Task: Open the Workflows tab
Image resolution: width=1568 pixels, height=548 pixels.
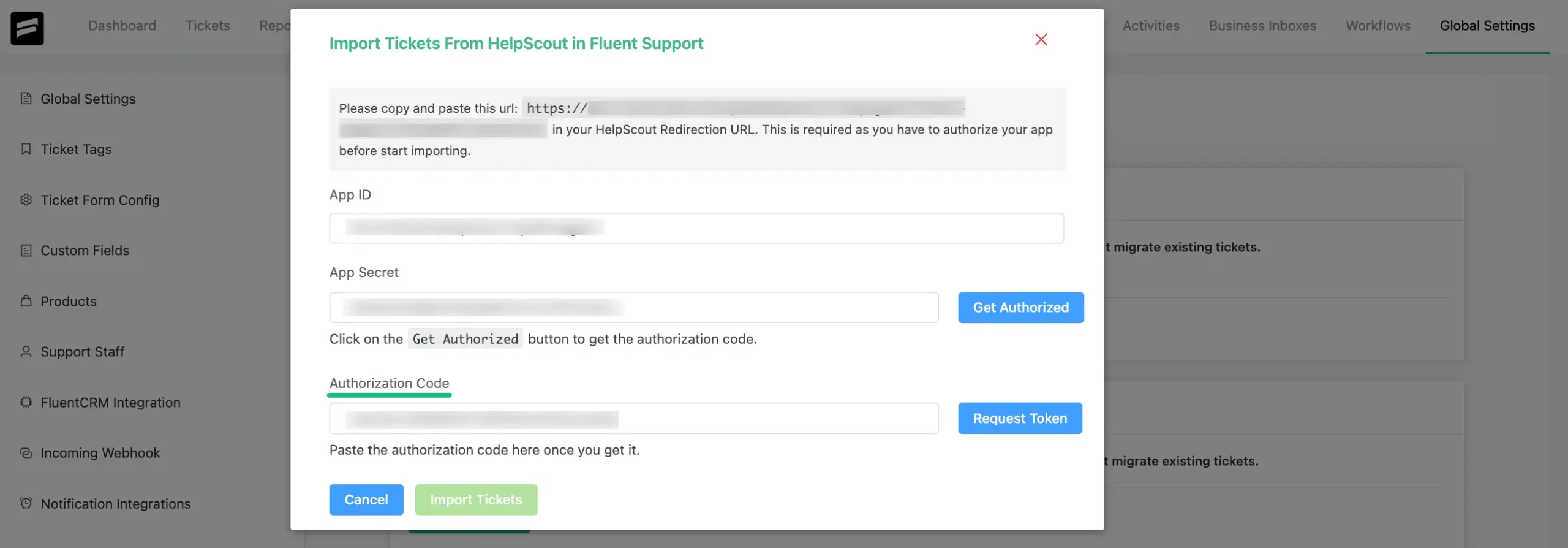Action: [1378, 26]
